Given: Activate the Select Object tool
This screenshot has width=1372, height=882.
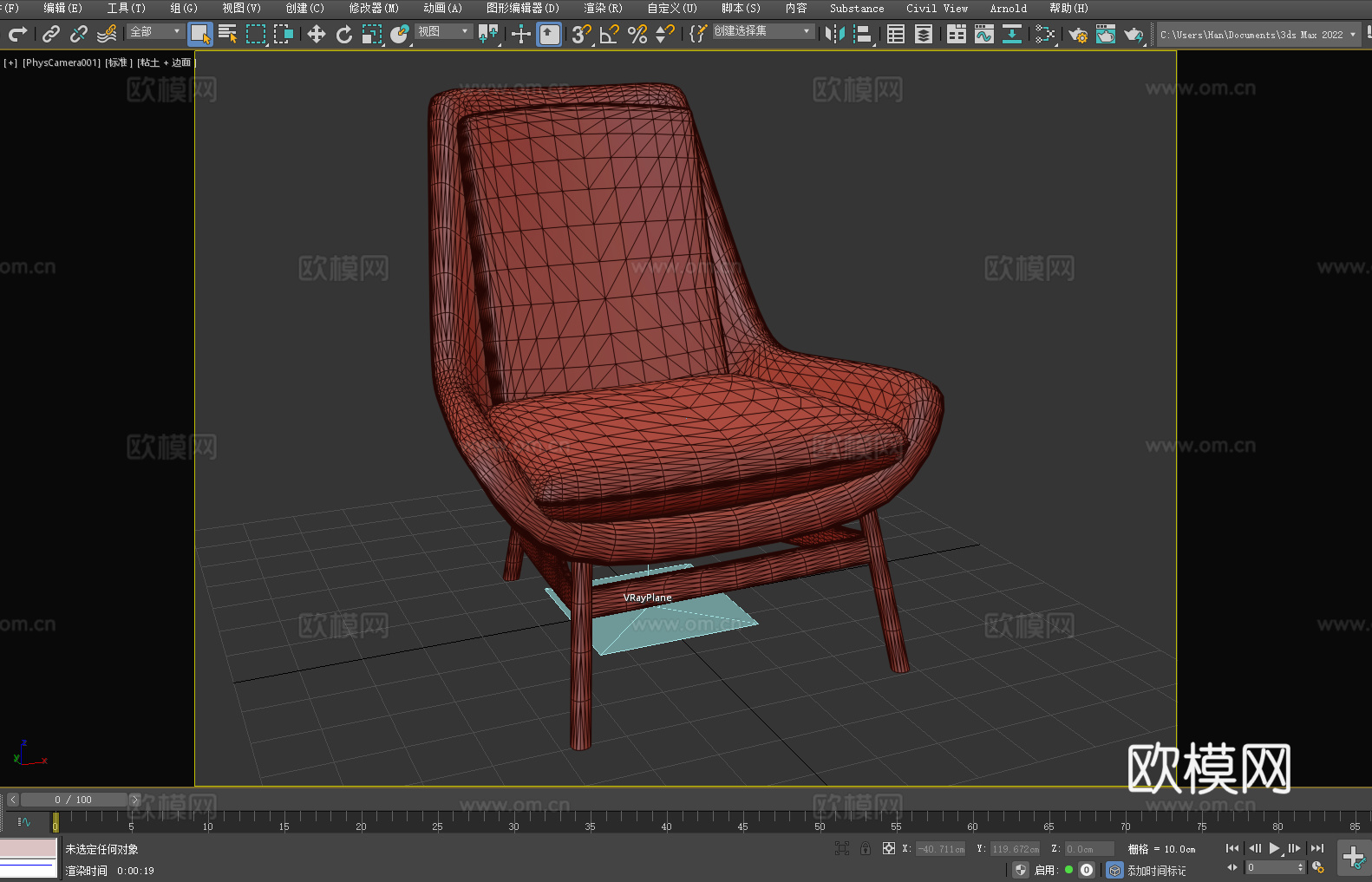Looking at the screenshot, I should 200,34.
